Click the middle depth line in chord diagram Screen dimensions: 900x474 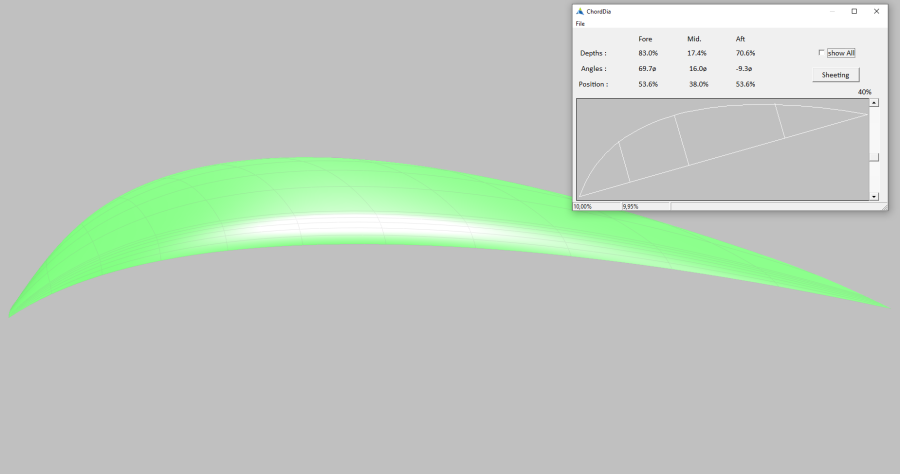(x=682, y=140)
